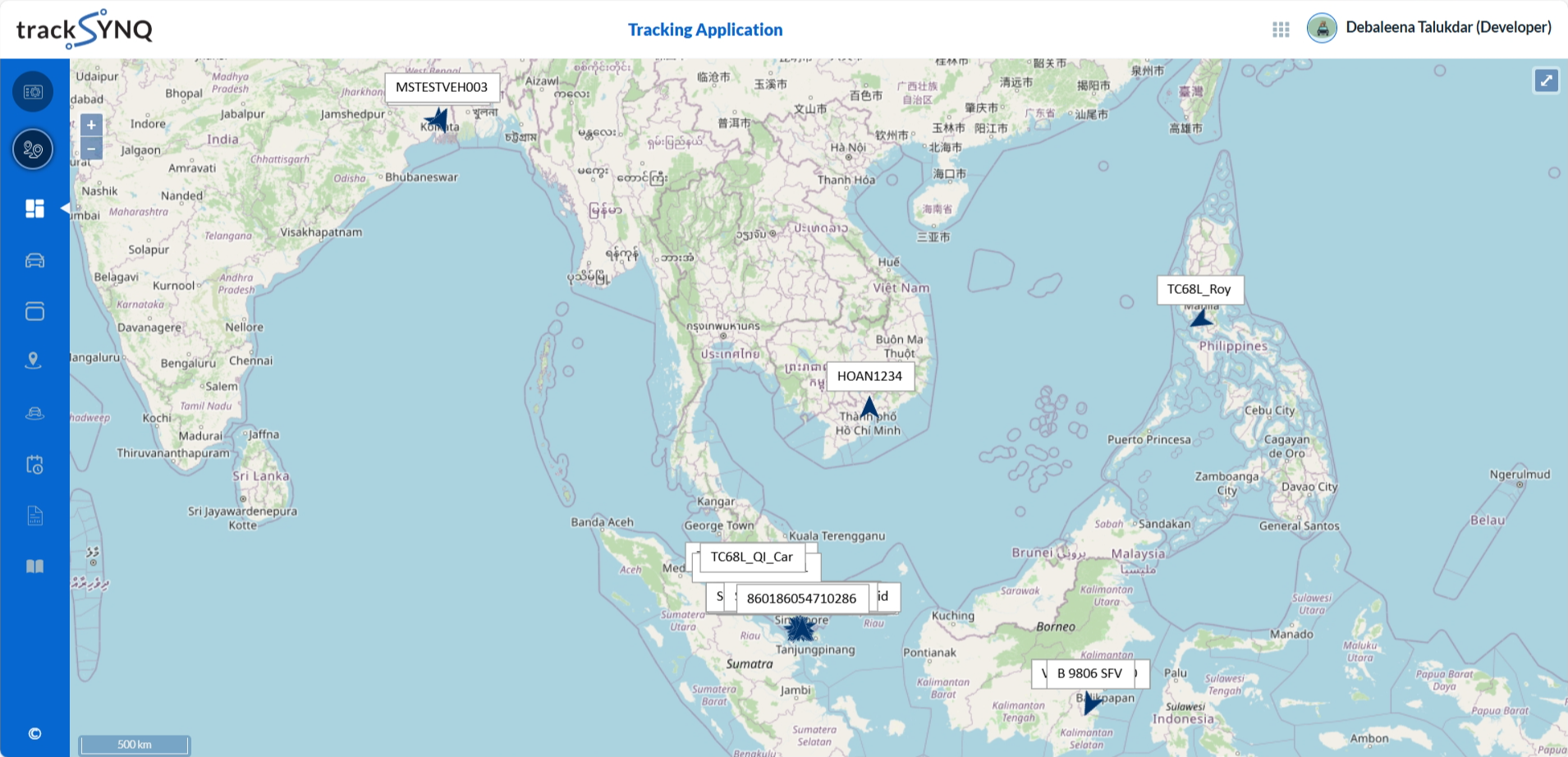The width and height of the screenshot is (1568, 757).
Task: Click the B 9806 SFV vehicle label
Action: tap(1091, 673)
